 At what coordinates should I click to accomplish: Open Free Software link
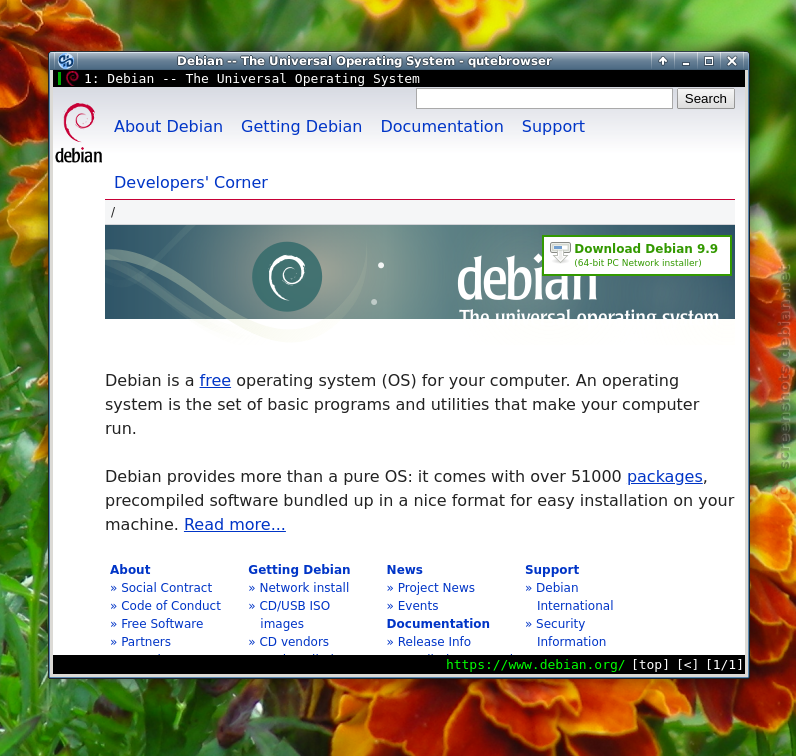click(162, 623)
